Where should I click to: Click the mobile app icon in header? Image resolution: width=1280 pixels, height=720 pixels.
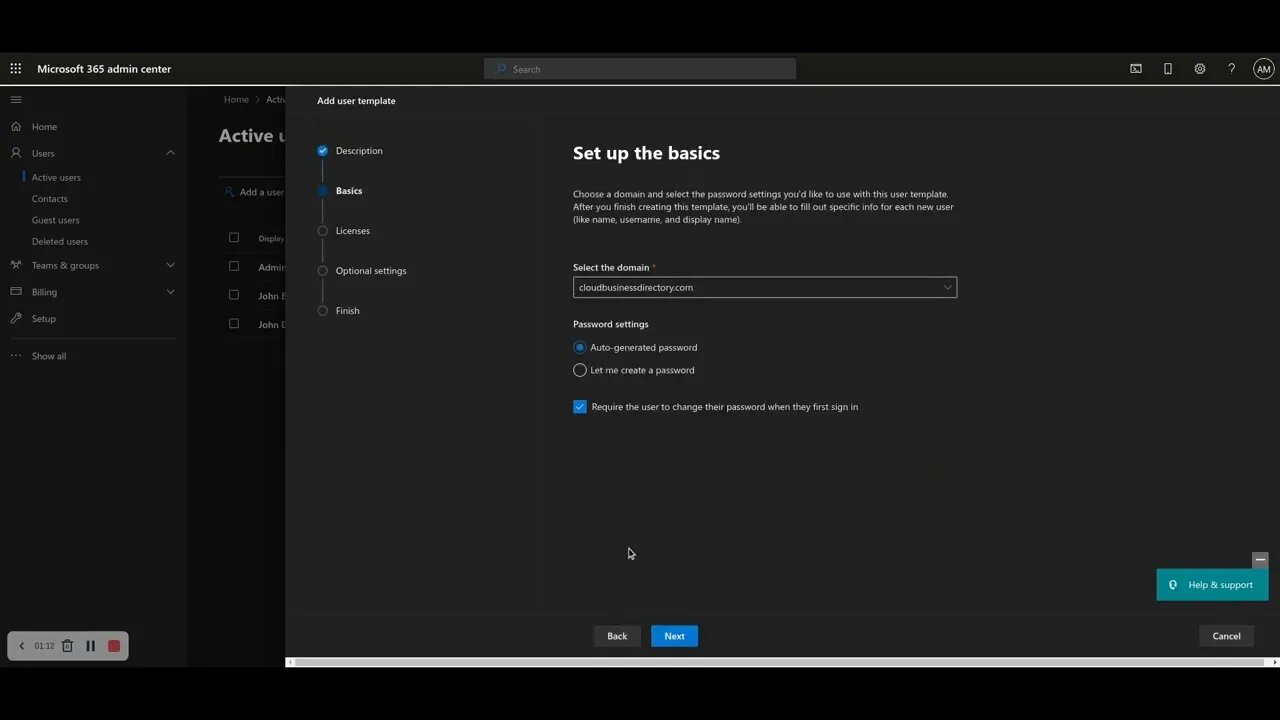[x=1168, y=69]
